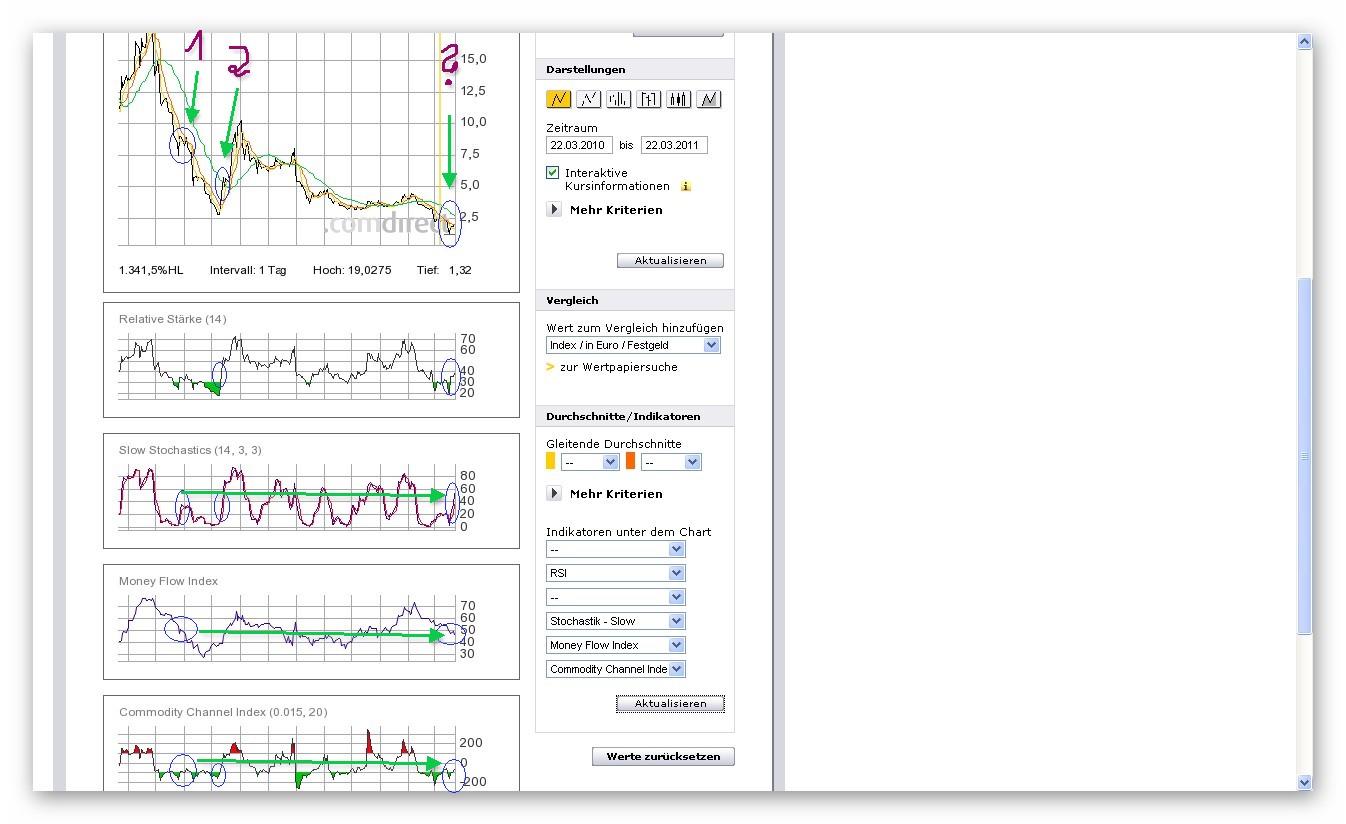The width and height of the screenshot is (1346, 824).
Task: Click the Money Flow Index chart title
Action: [168, 581]
